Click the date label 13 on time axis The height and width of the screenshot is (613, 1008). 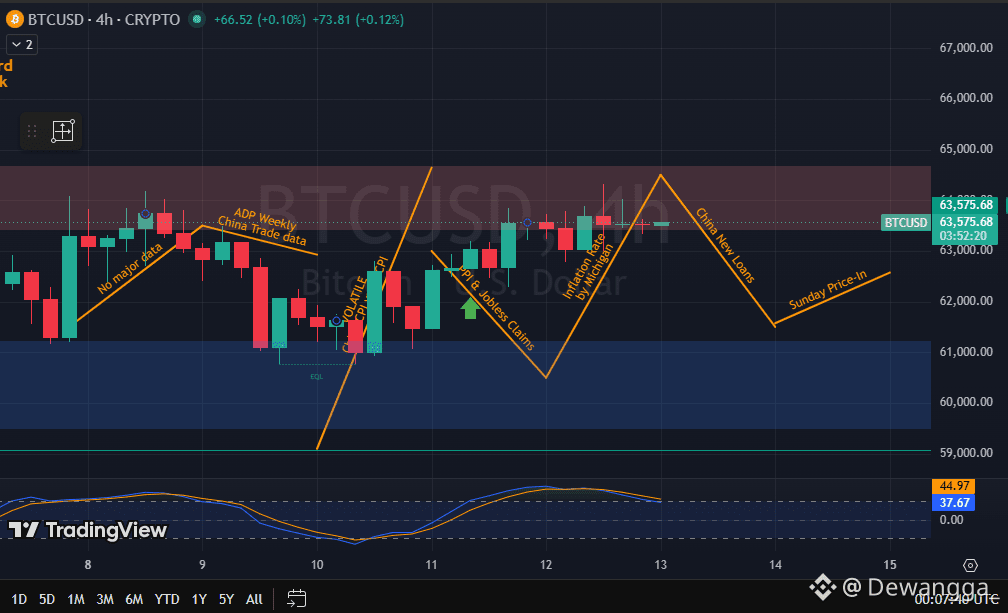coord(660,565)
